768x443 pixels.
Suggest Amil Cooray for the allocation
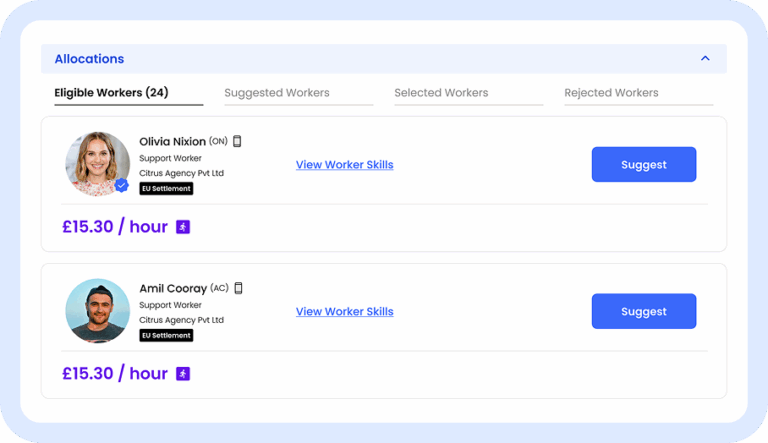643,311
